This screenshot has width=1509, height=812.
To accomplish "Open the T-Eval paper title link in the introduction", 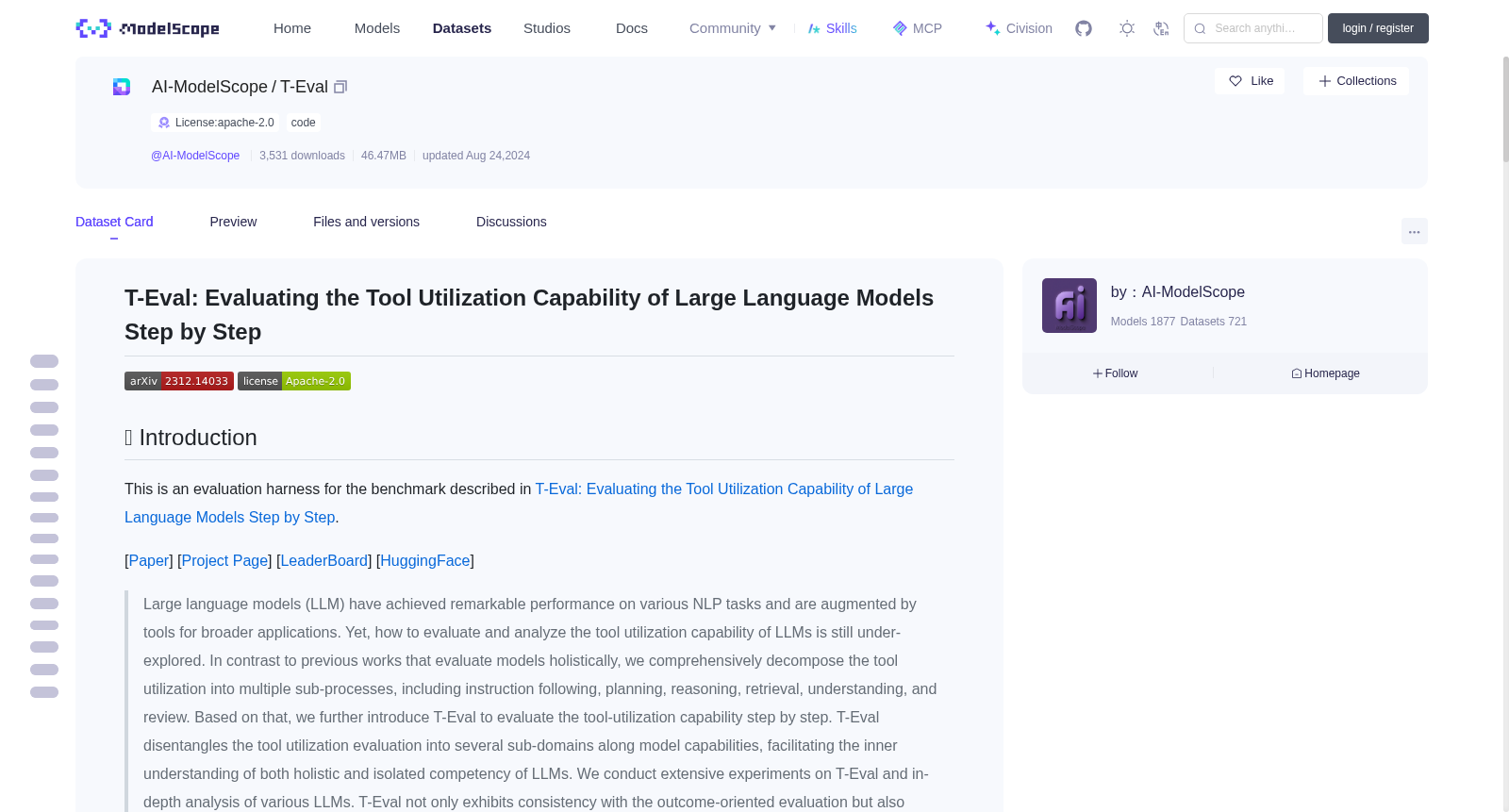I will 519,503.
